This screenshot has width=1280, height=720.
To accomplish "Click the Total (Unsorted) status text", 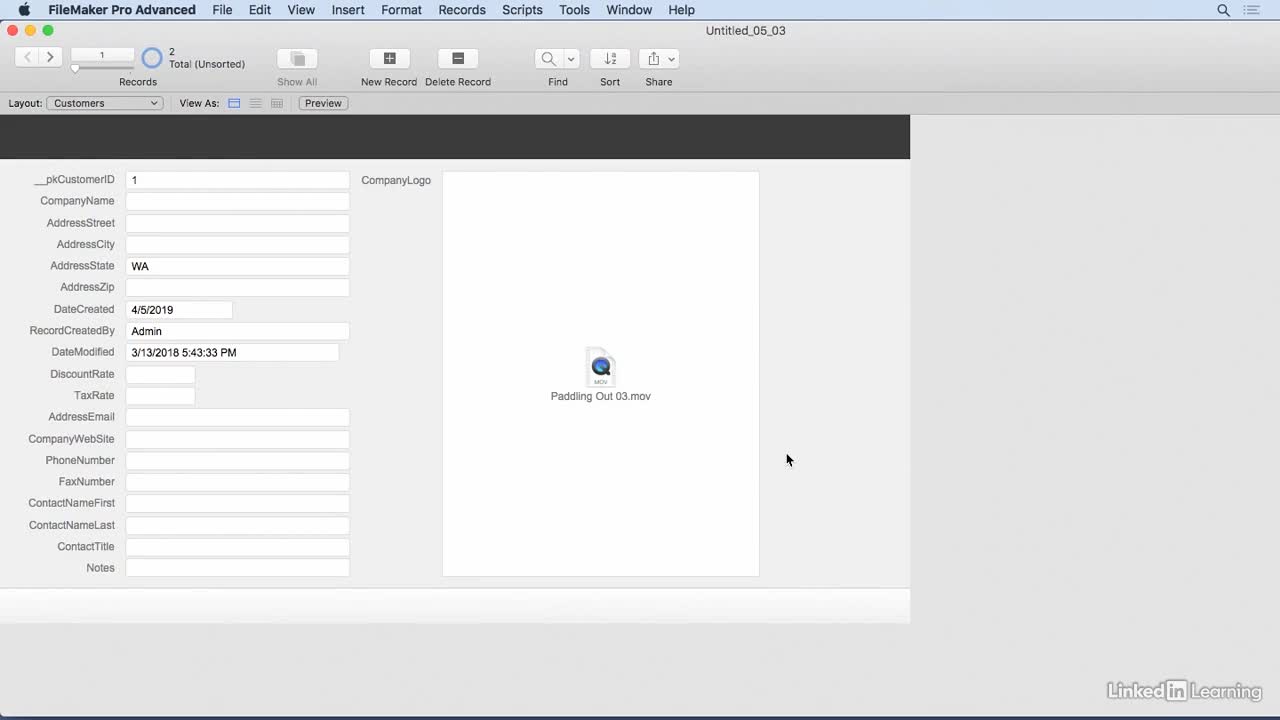I will click(x=207, y=64).
